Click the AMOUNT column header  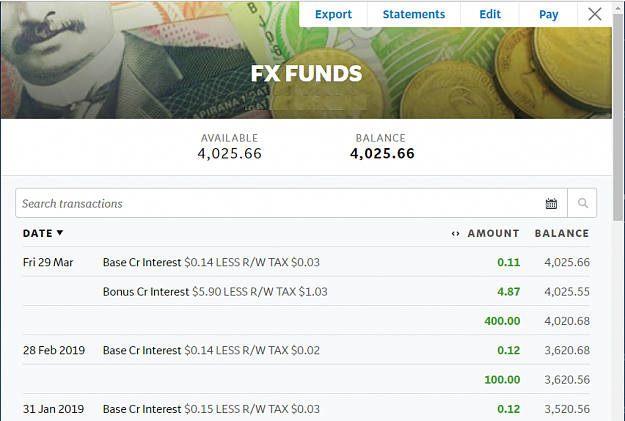click(493, 233)
